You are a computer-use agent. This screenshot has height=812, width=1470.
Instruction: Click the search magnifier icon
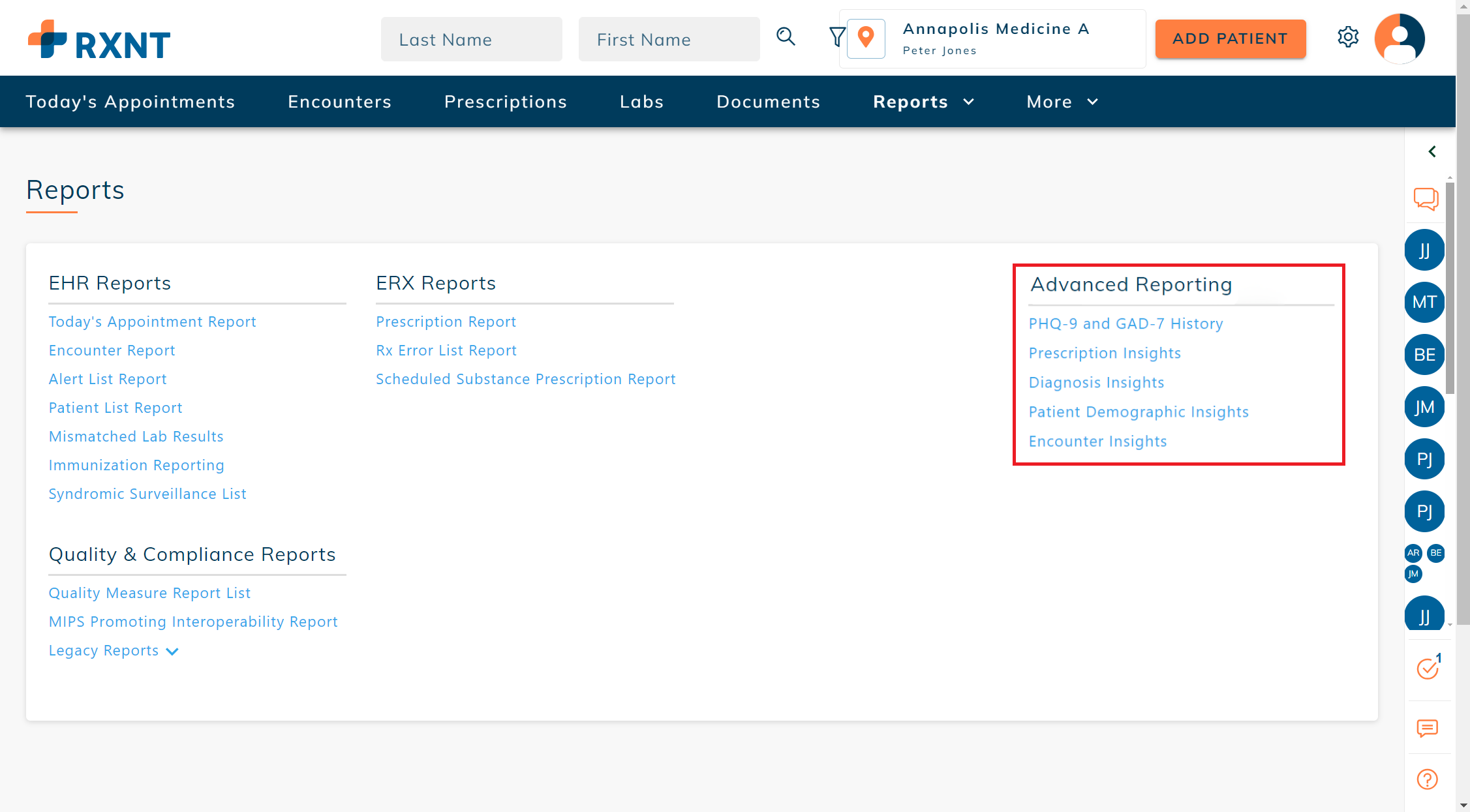pos(786,37)
